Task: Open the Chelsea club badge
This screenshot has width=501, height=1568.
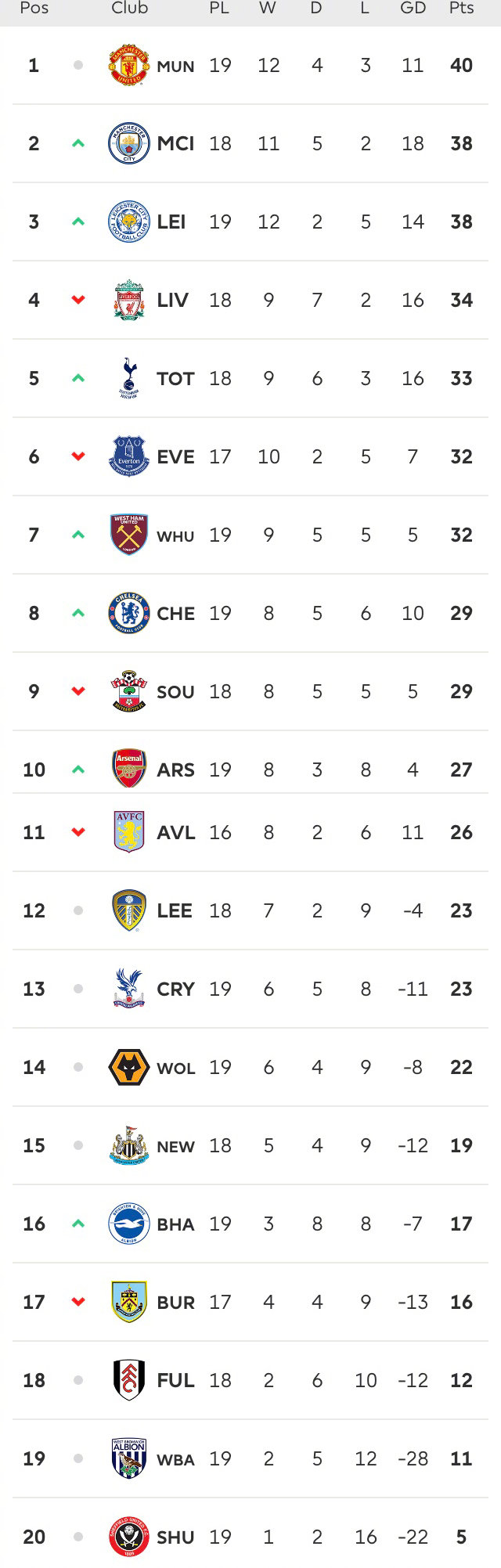Action: pos(129,613)
